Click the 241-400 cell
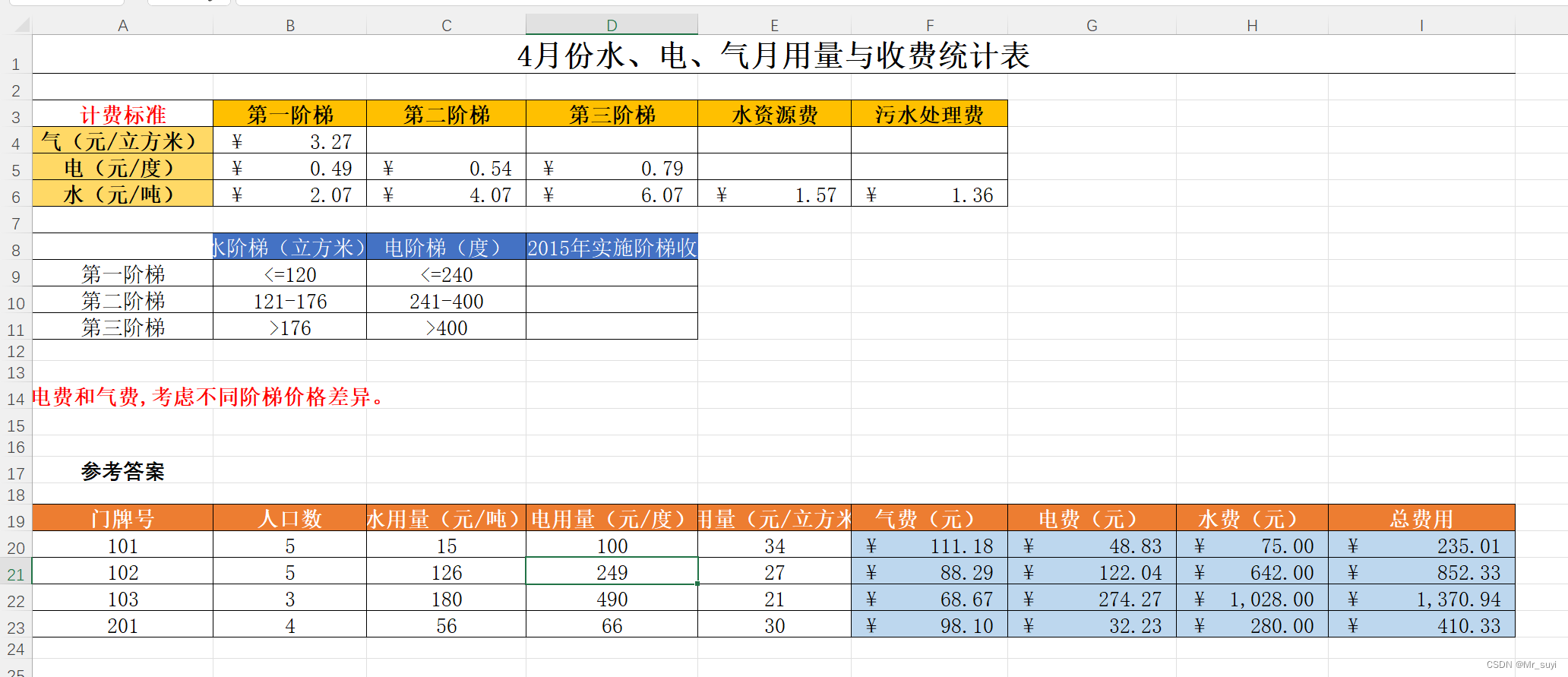 [x=447, y=301]
